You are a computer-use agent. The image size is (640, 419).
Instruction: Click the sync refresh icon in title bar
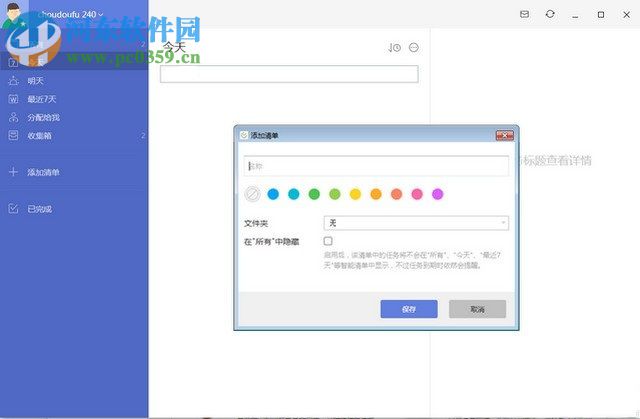pos(550,14)
